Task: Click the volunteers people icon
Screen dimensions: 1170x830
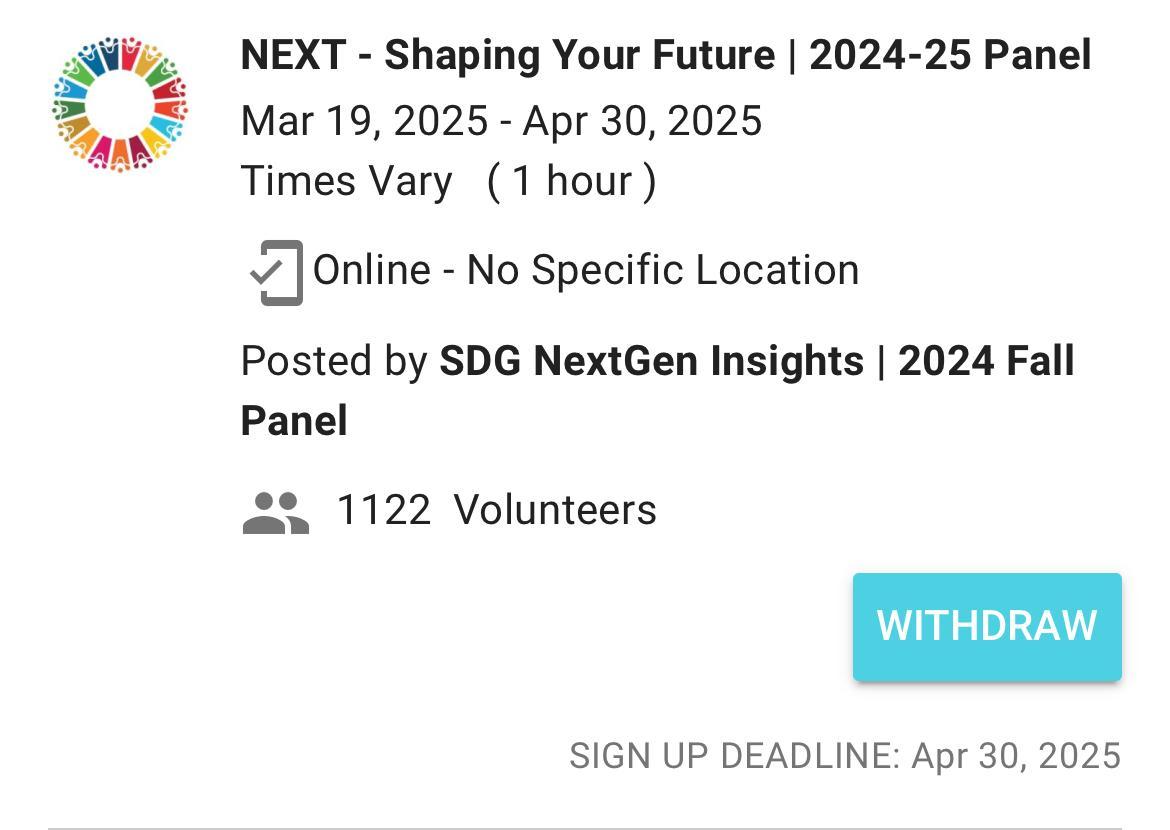Action: [276, 512]
